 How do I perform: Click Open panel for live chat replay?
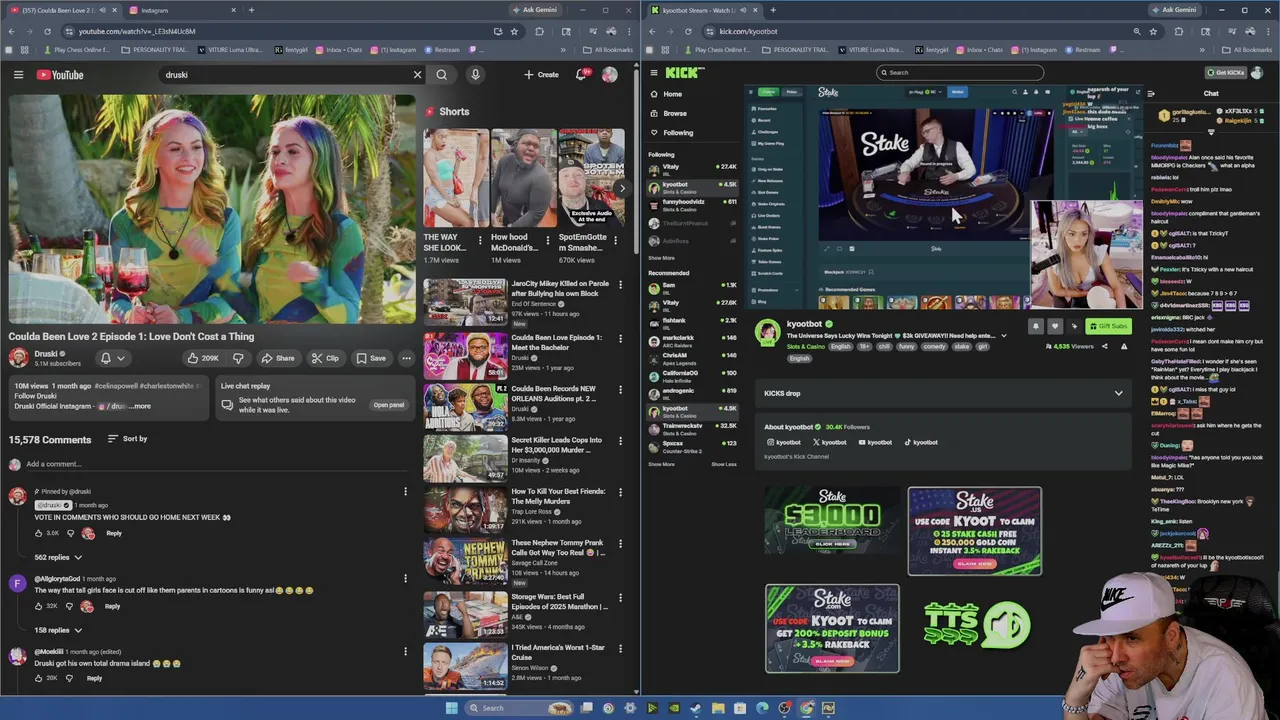(389, 405)
